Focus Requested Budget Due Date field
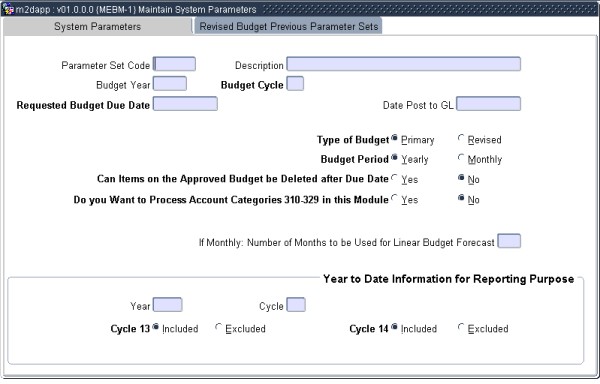 [185, 104]
